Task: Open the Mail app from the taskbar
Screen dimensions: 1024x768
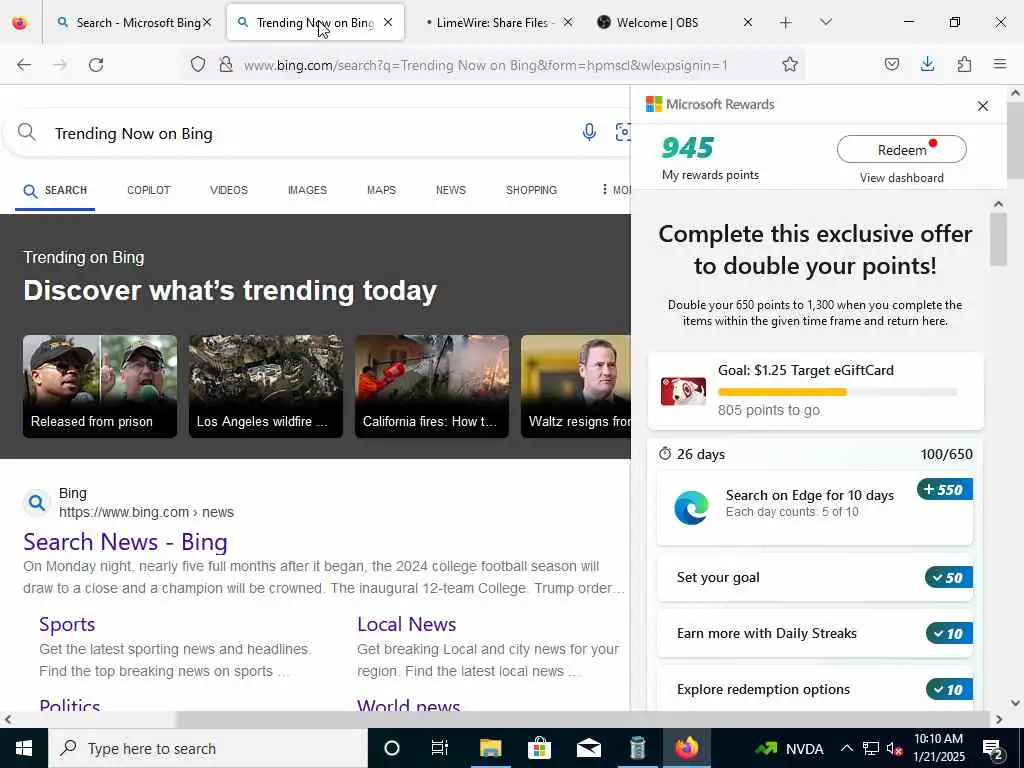Action: click(x=588, y=748)
